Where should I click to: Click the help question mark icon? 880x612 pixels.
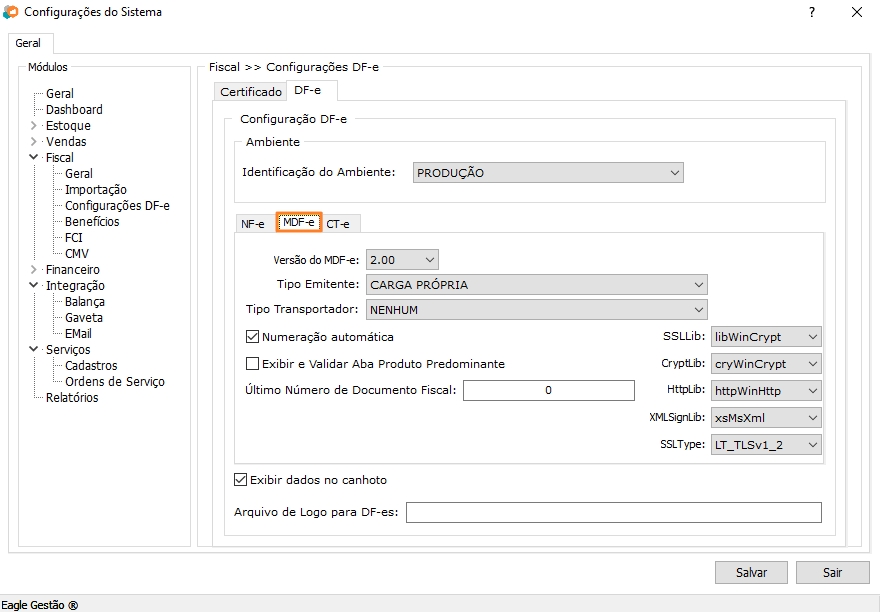coord(811,12)
